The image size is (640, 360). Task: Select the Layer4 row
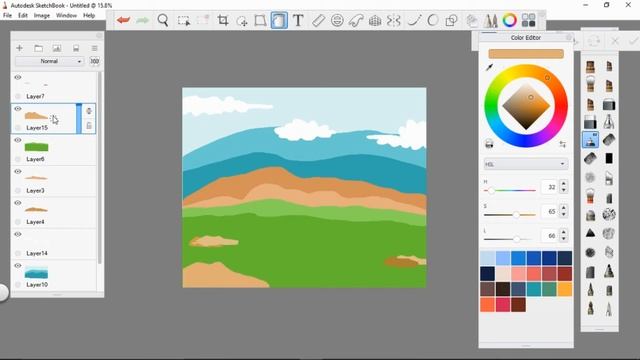click(x=54, y=213)
